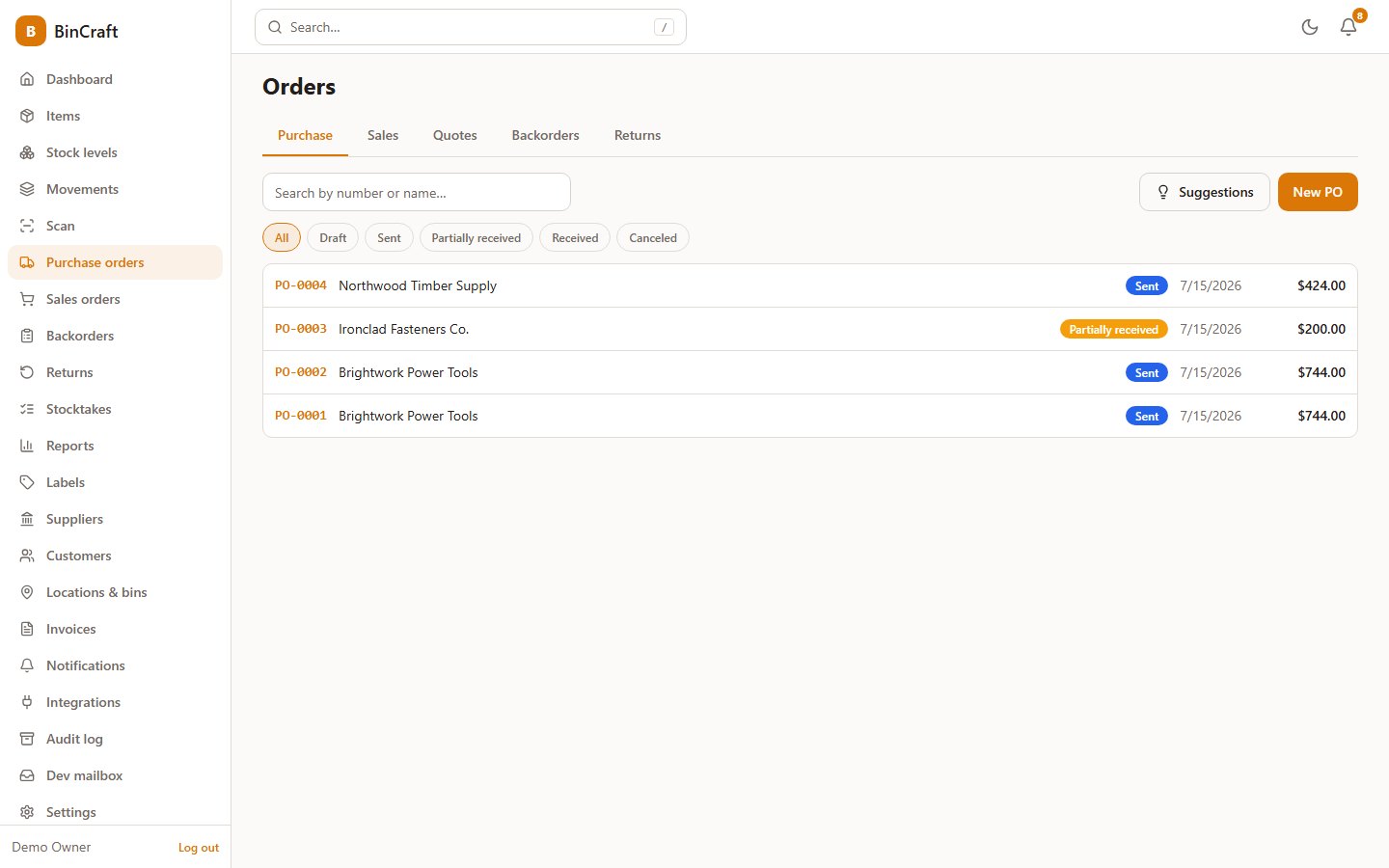Filter orders by Canceled status
Viewport: 1389px width, 868px height.
coord(653,237)
